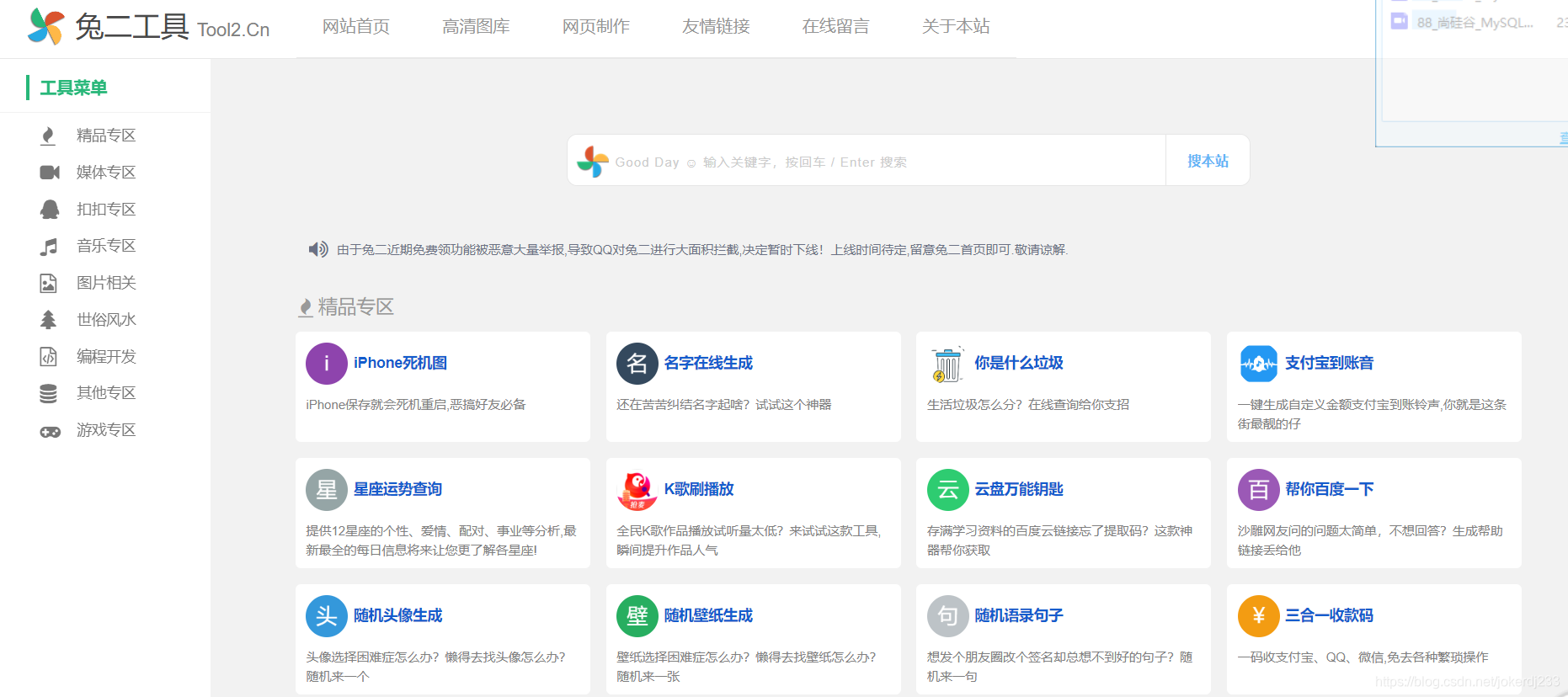The height and width of the screenshot is (697, 1568).
Task: Open the iPhone死机图 title link
Action: point(401,363)
